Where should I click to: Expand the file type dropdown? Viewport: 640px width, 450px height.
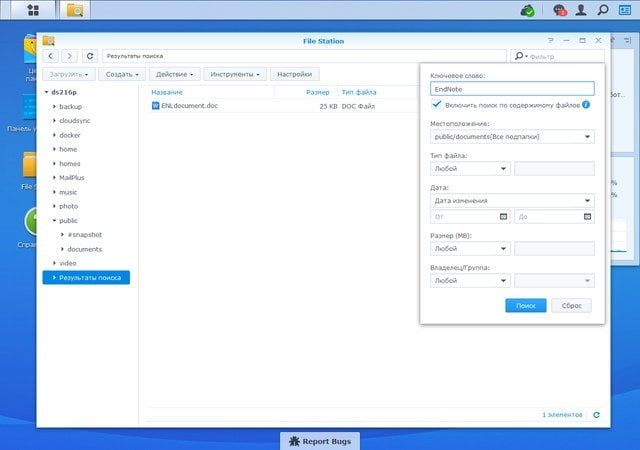point(470,169)
